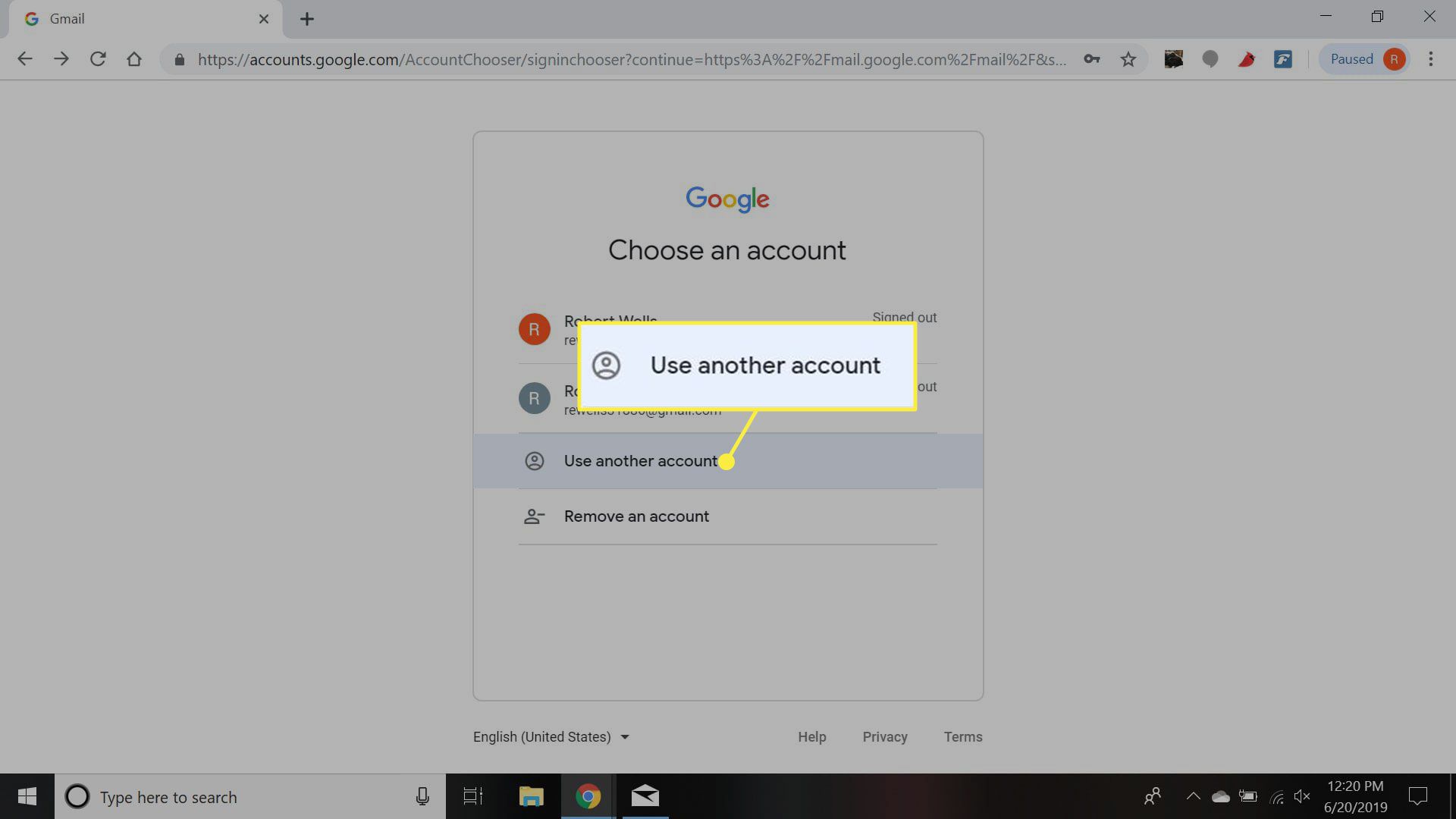Click the battery tray icon
Viewport: 1456px width, 819px height.
pyautogui.click(x=1248, y=796)
